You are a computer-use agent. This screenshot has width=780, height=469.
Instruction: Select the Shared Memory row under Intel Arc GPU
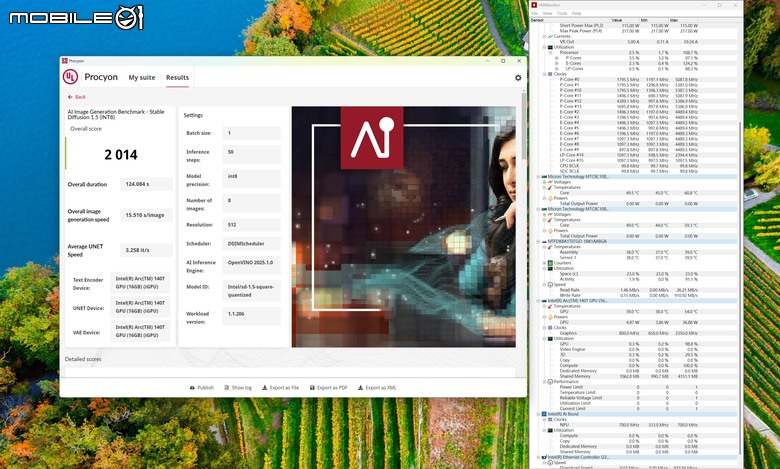pos(634,376)
